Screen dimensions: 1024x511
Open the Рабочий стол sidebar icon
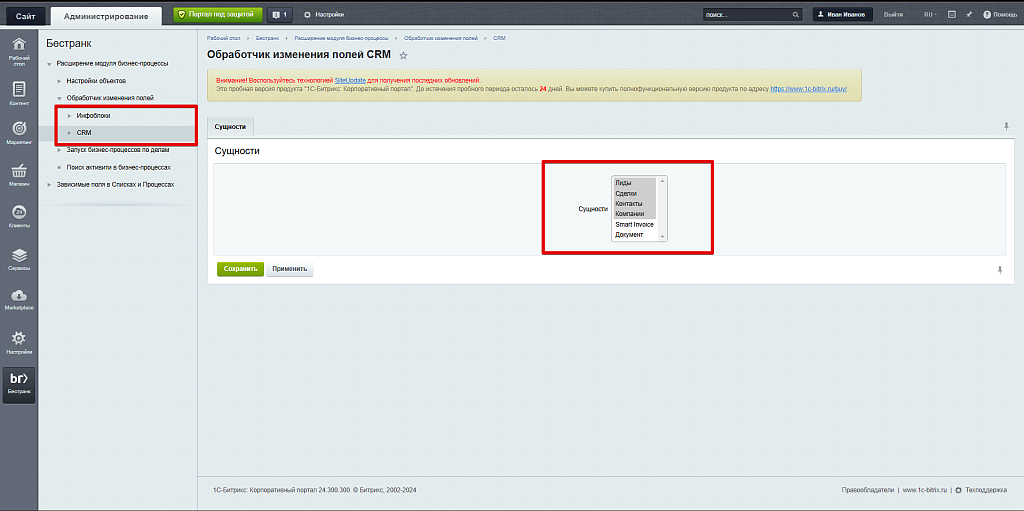pos(18,48)
